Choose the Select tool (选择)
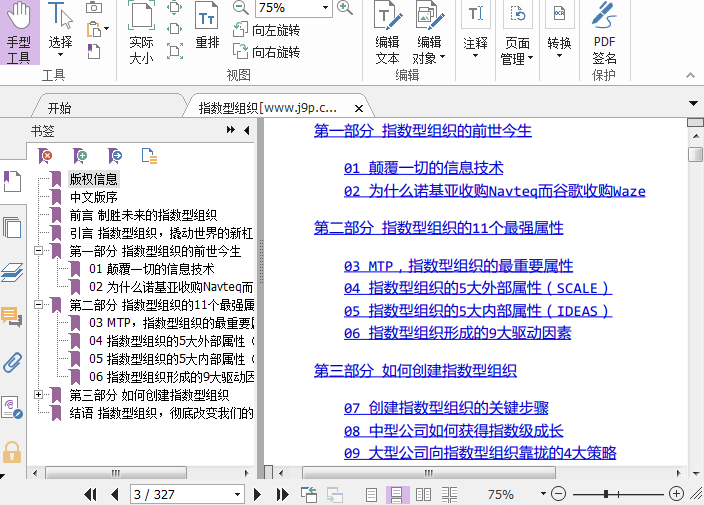704x505 pixels. coord(60,30)
